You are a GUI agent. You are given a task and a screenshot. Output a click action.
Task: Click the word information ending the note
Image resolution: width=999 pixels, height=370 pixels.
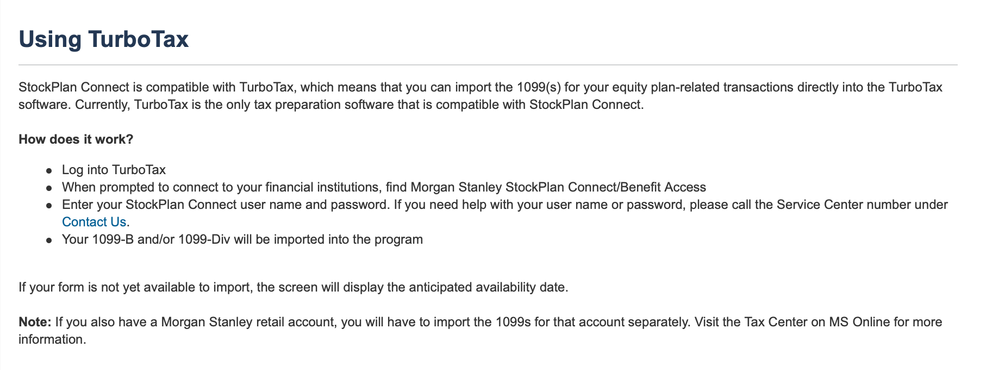pos(52,339)
